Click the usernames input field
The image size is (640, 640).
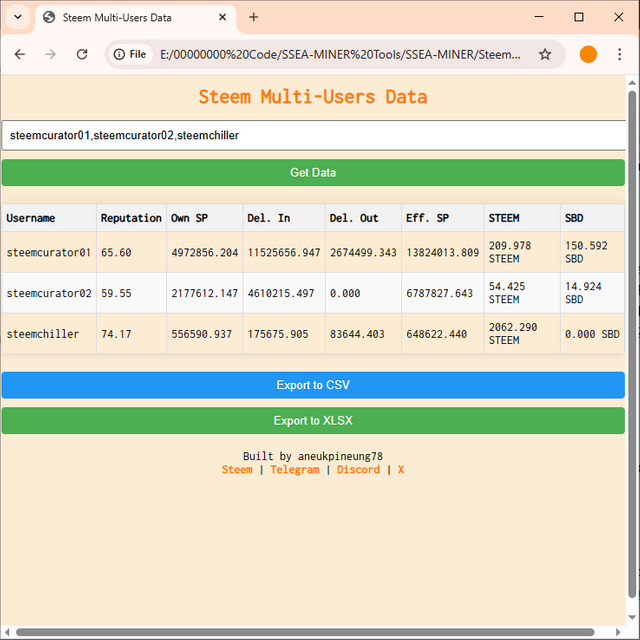[x=313, y=135]
